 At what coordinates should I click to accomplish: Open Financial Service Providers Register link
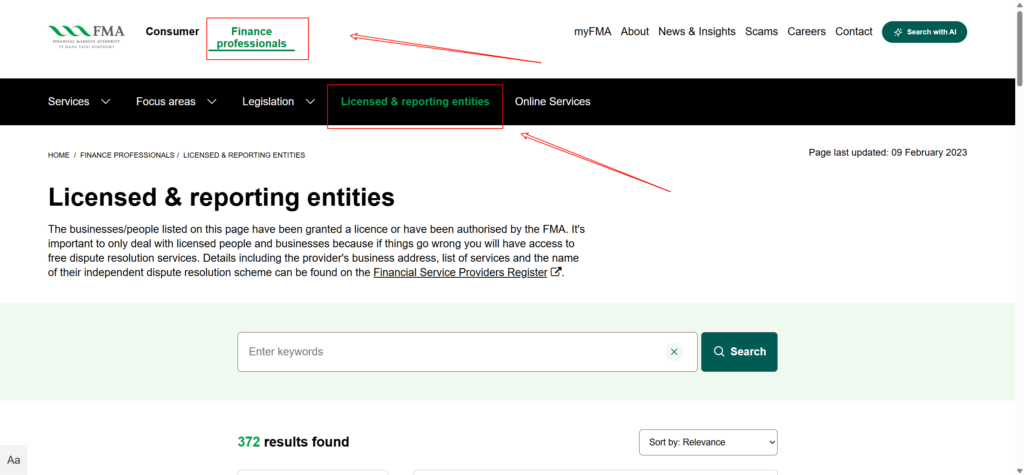point(460,272)
